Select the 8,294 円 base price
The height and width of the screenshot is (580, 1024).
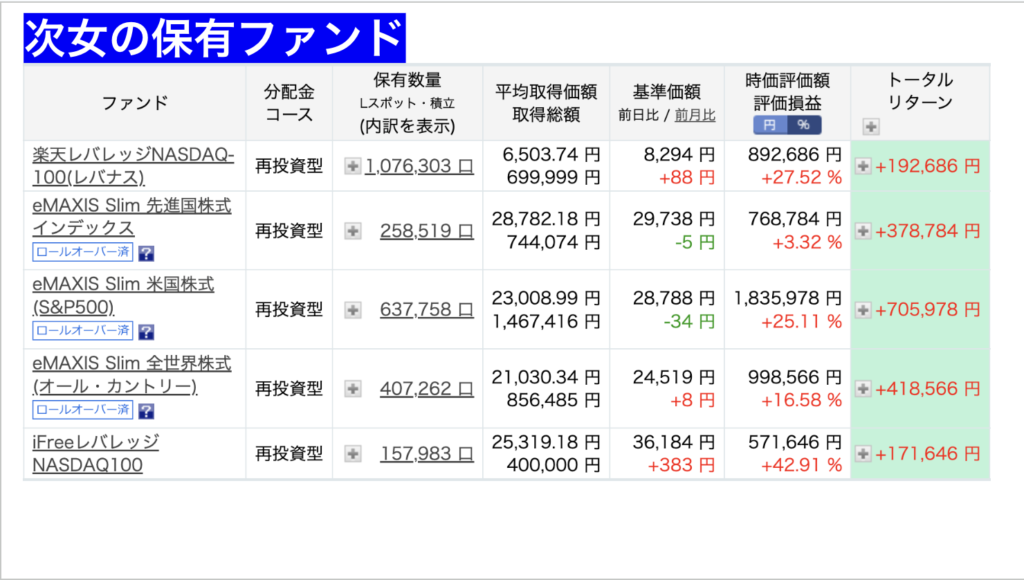(679, 155)
